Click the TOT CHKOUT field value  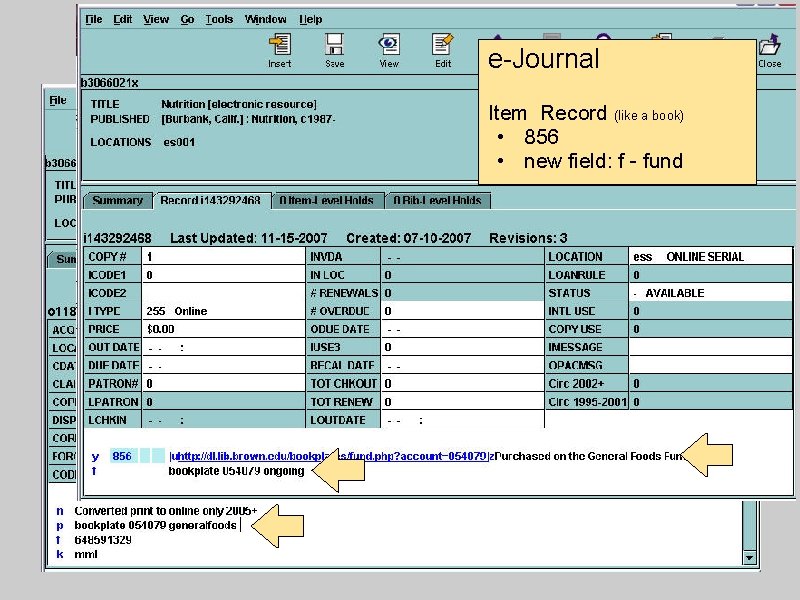(x=462, y=384)
